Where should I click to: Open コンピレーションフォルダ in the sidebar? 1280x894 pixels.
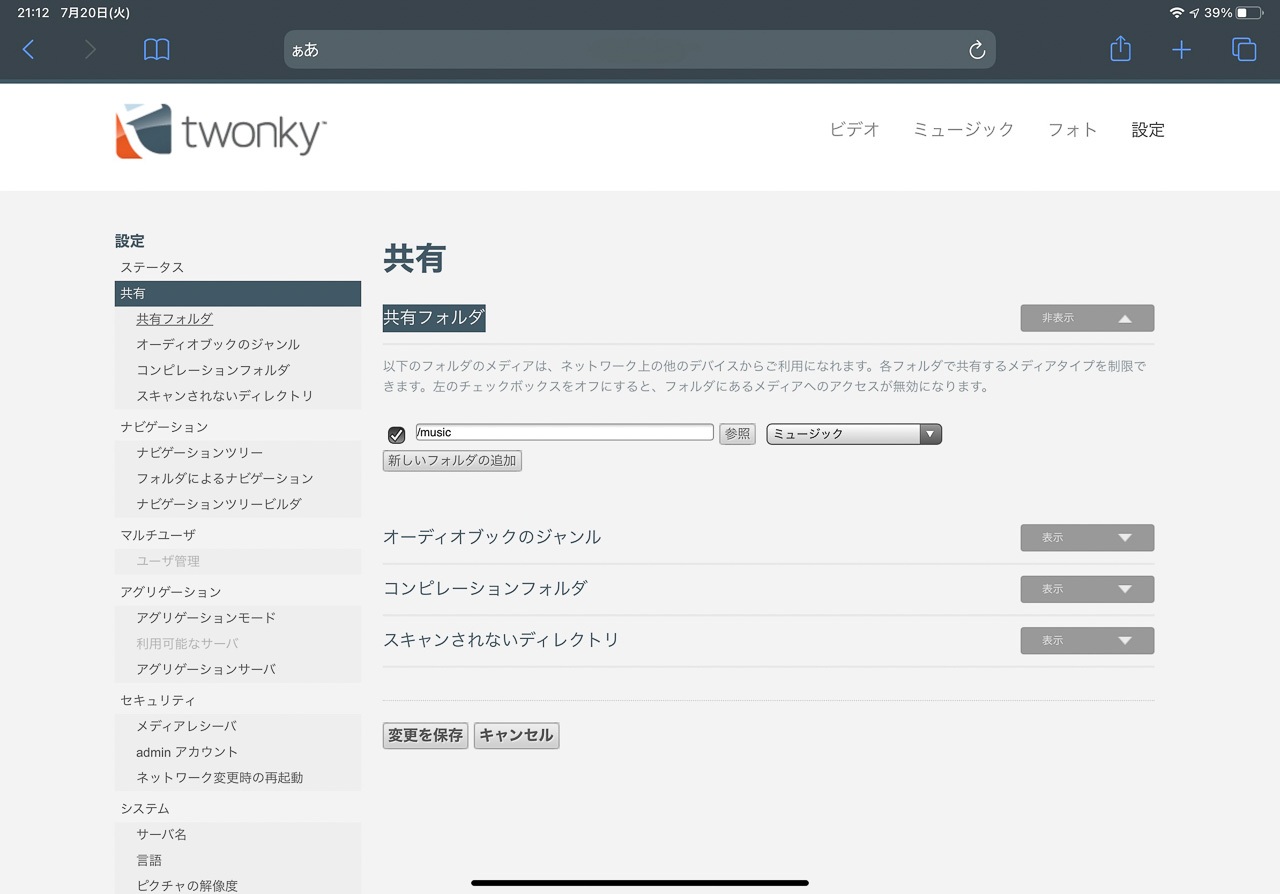[x=213, y=370]
